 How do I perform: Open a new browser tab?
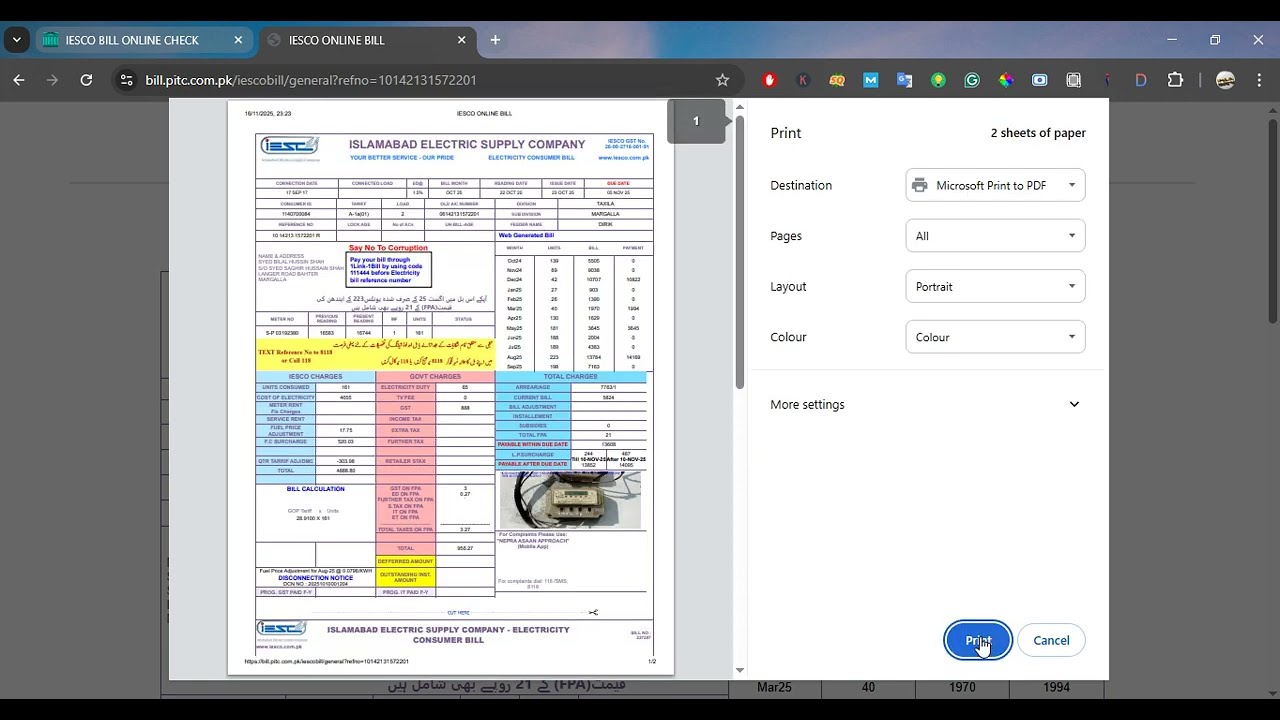[495, 40]
